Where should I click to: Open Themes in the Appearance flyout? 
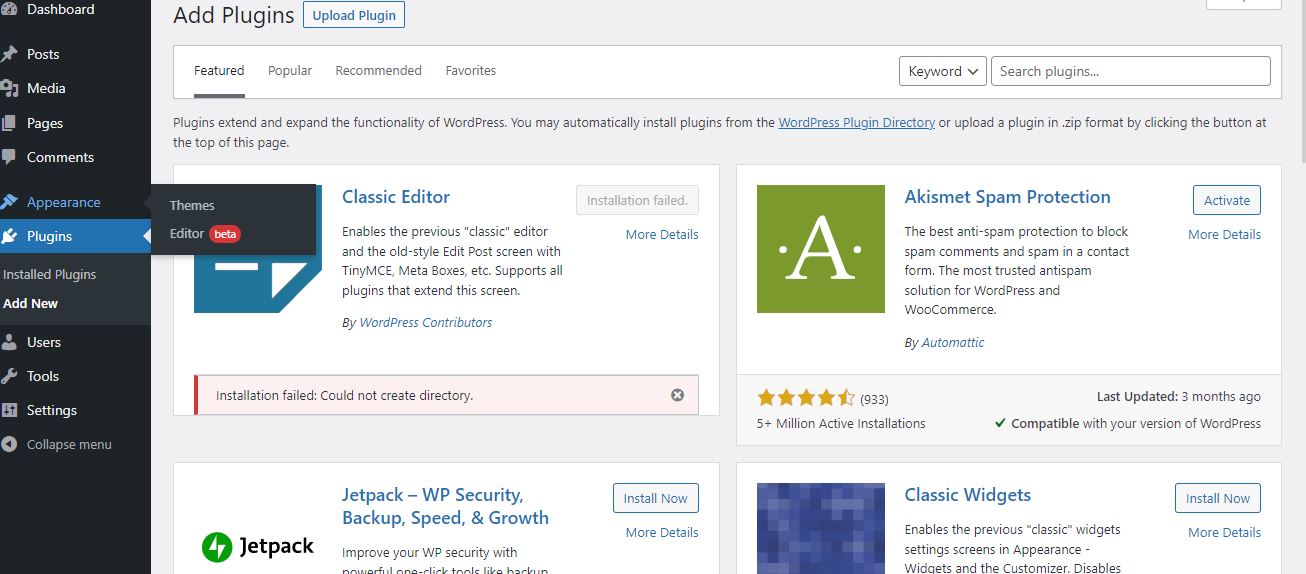192,205
